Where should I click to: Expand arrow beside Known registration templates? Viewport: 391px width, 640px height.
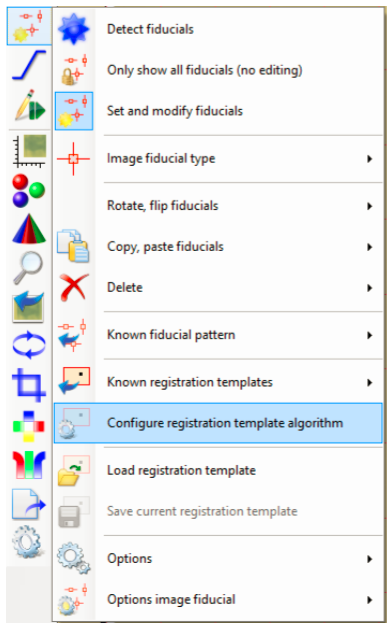(x=369, y=382)
